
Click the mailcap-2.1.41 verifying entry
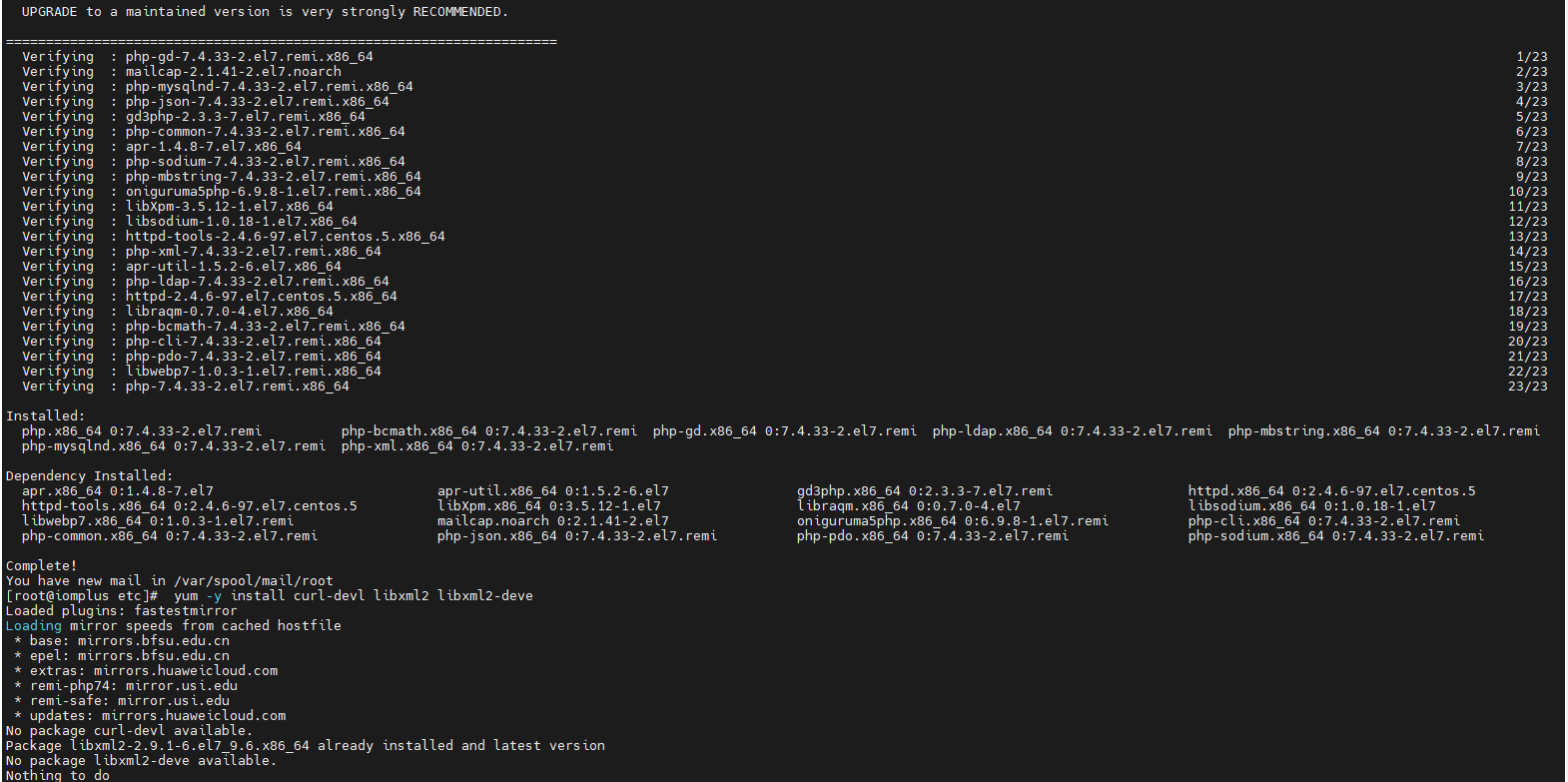pyautogui.click(x=233, y=72)
